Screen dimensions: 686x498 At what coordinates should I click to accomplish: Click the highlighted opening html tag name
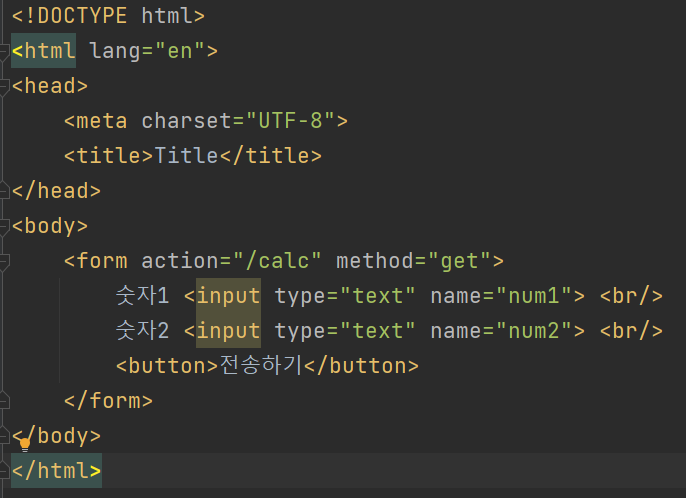point(44,51)
